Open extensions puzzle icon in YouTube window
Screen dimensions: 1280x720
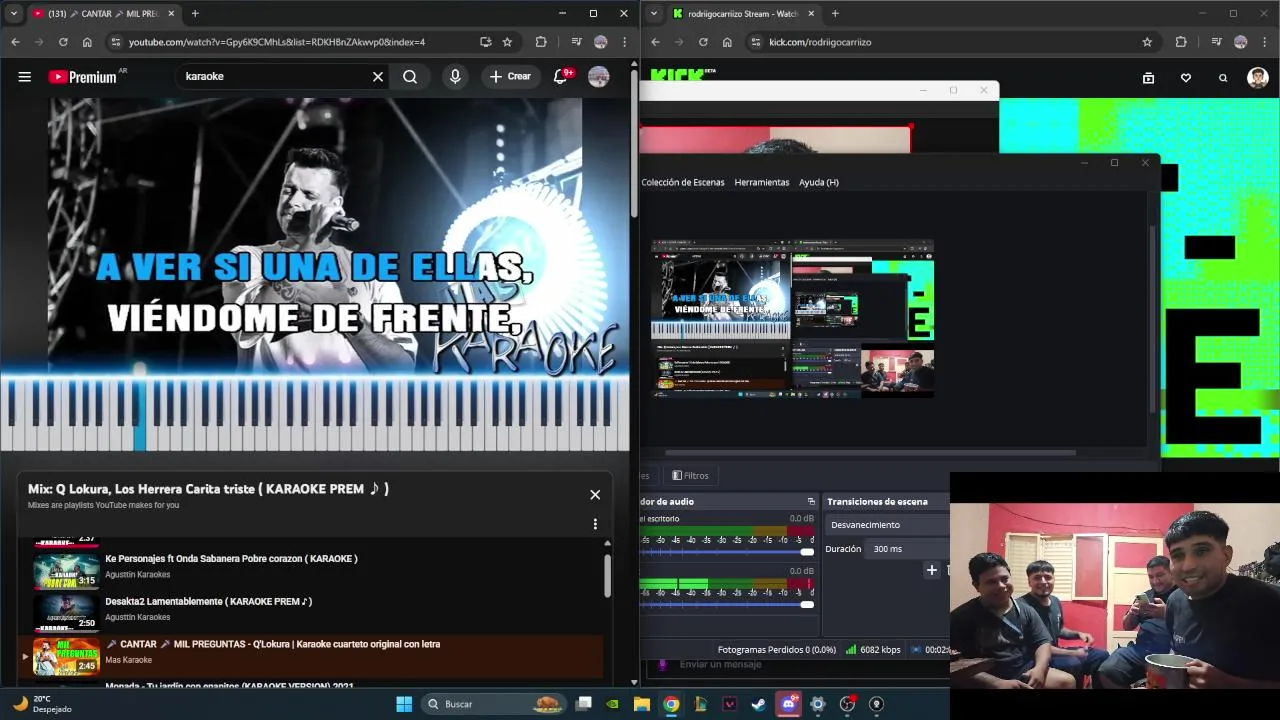pos(541,42)
